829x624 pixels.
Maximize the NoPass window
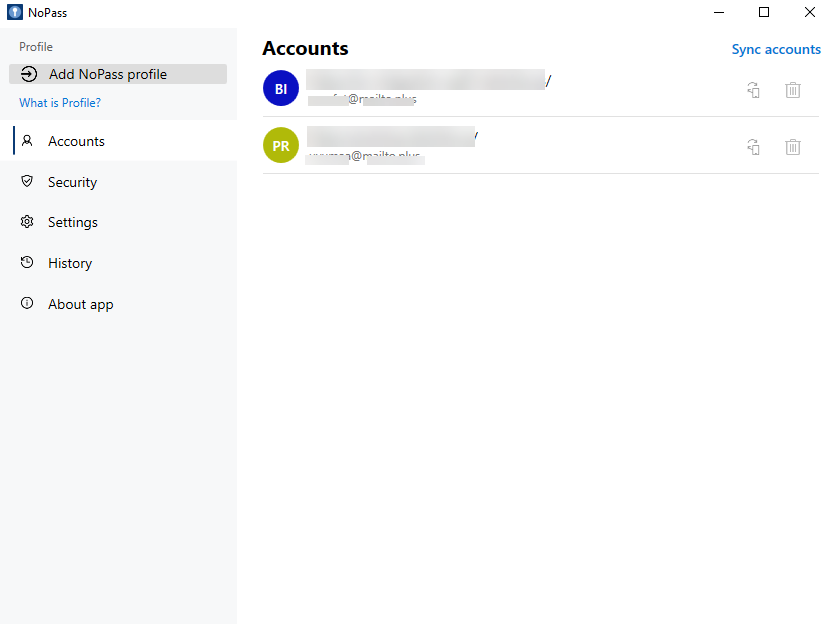pos(764,13)
